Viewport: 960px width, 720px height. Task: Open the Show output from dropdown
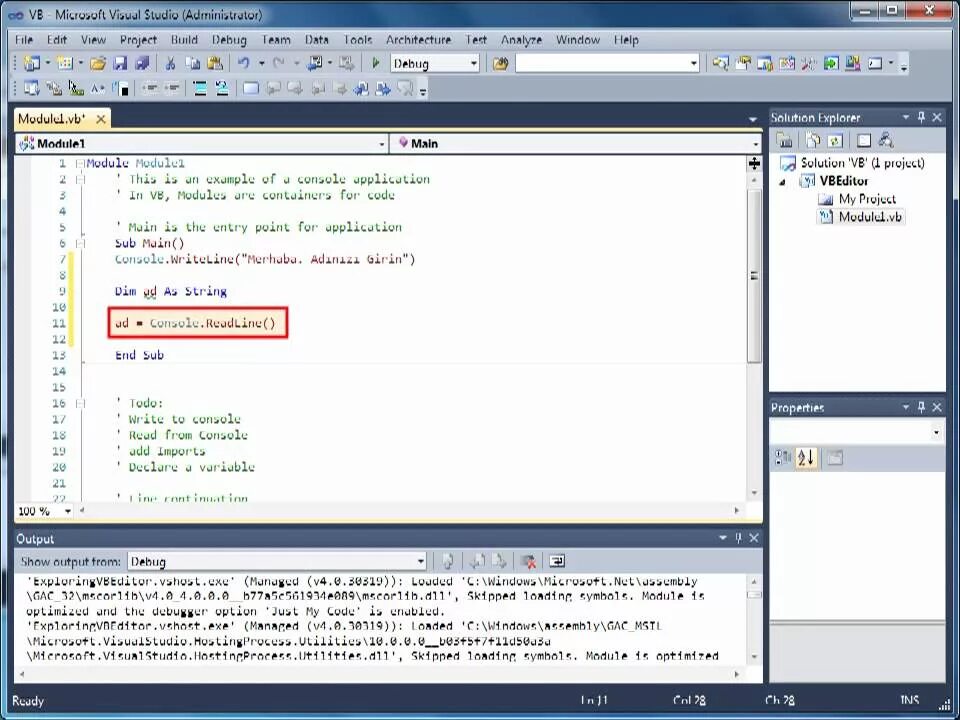tap(421, 561)
